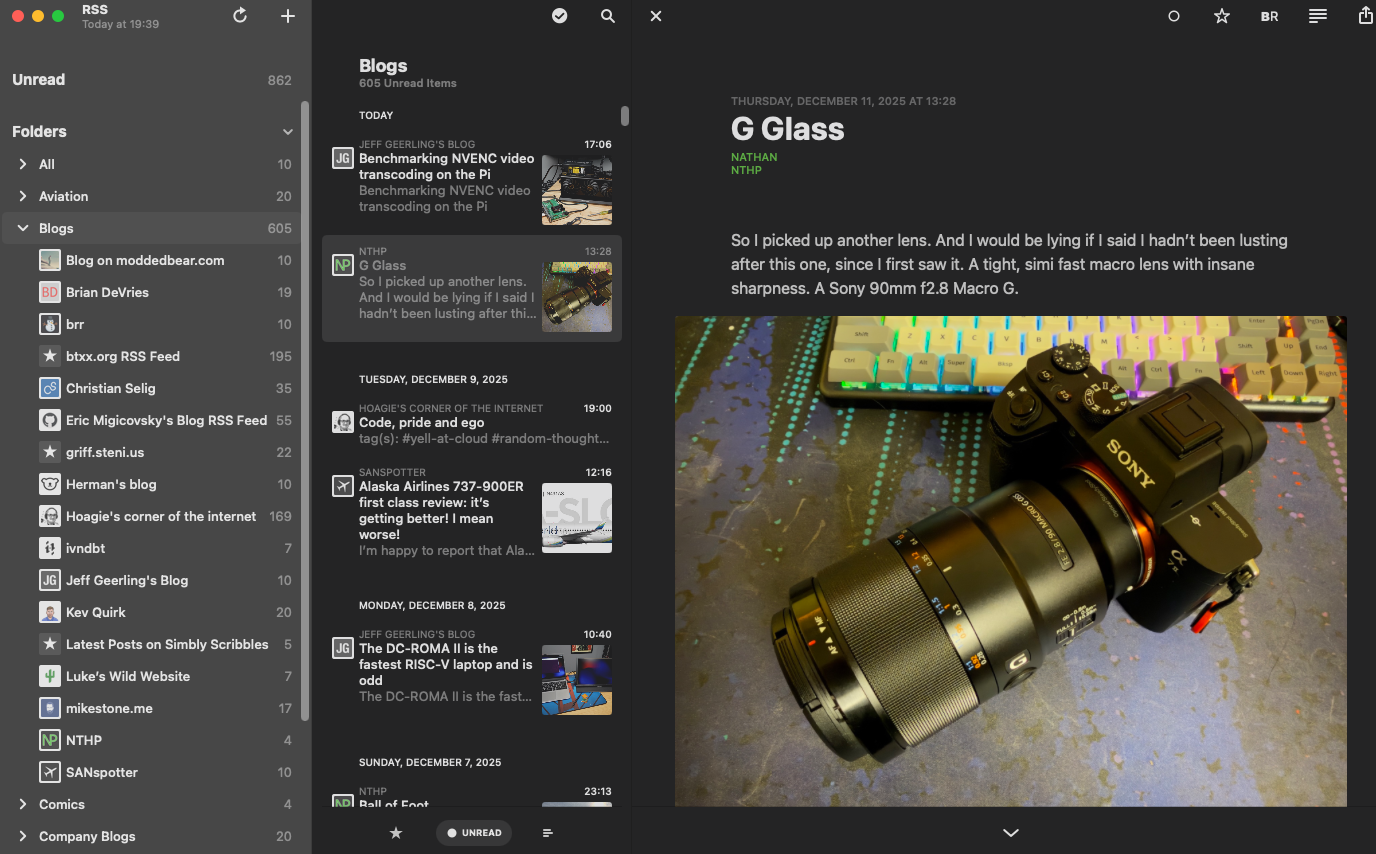Open the Alaska Airlines 737-900ER article thumbnail
The width and height of the screenshot is (1376, 854).
tap(576, 518)
